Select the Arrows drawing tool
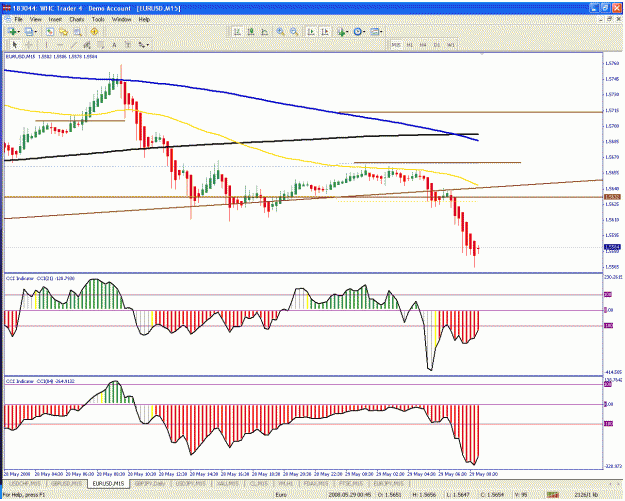 tap(142, 45)
